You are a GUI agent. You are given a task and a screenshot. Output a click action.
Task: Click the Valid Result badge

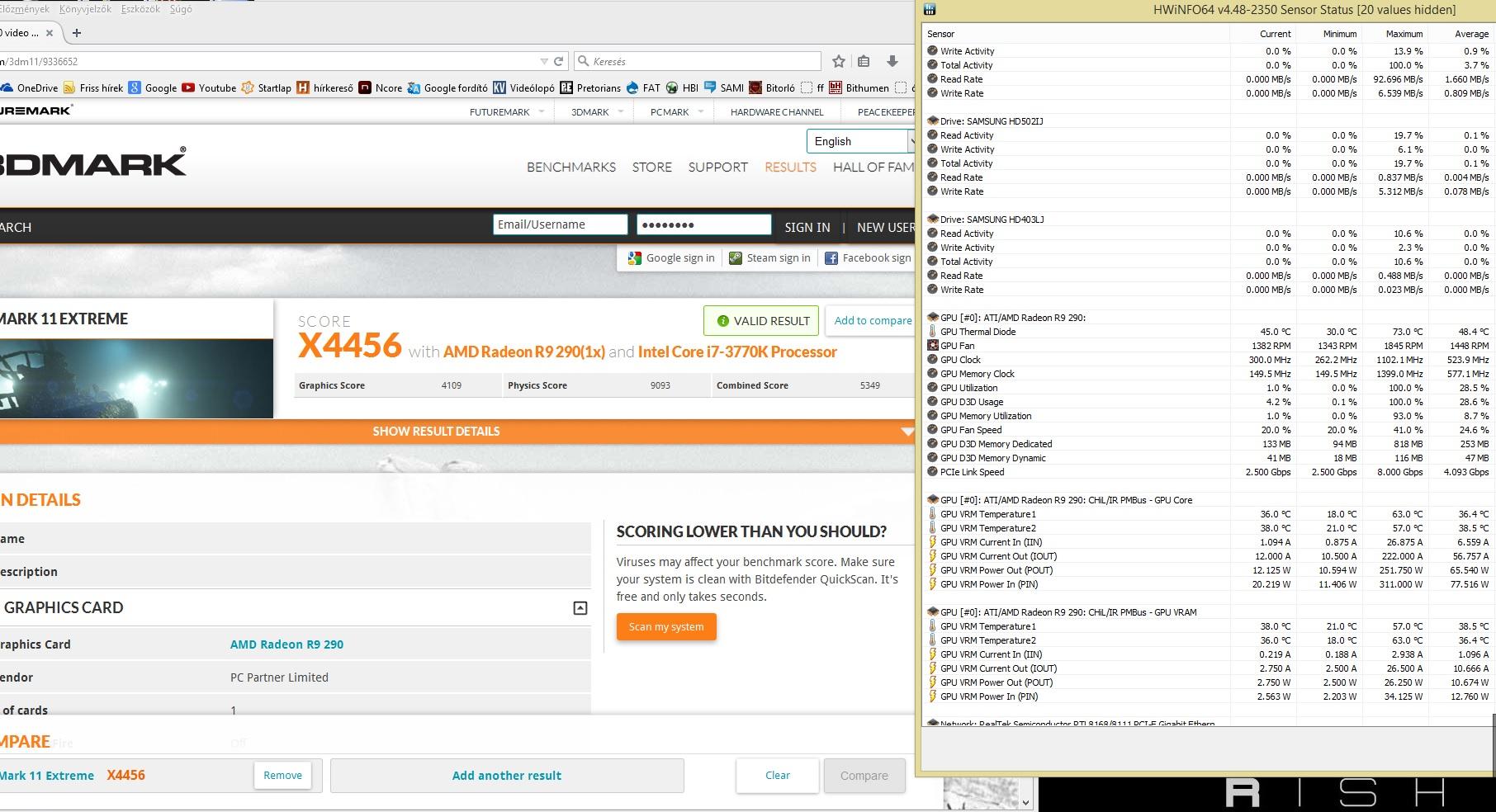click(x=761, y=321)
